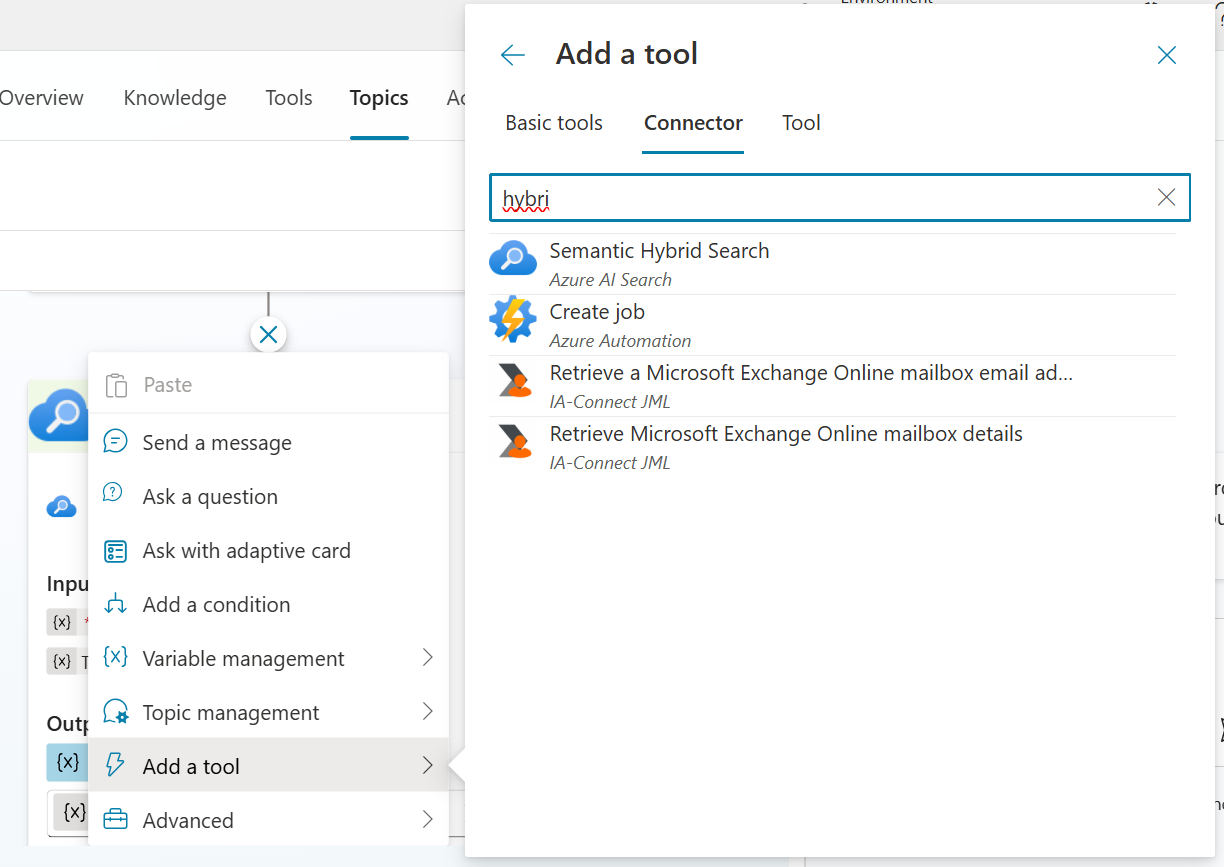Click the adaptive card icon
The height and width of the screenshot is (867, 1224).
(x=116, y=551)
